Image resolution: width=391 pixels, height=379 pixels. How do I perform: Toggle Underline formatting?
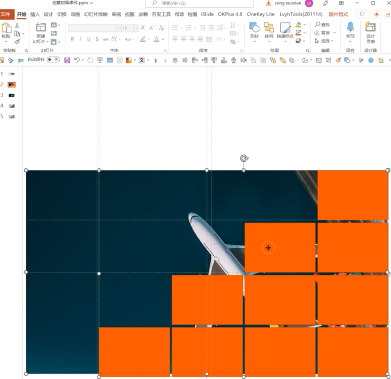(88, 39)
